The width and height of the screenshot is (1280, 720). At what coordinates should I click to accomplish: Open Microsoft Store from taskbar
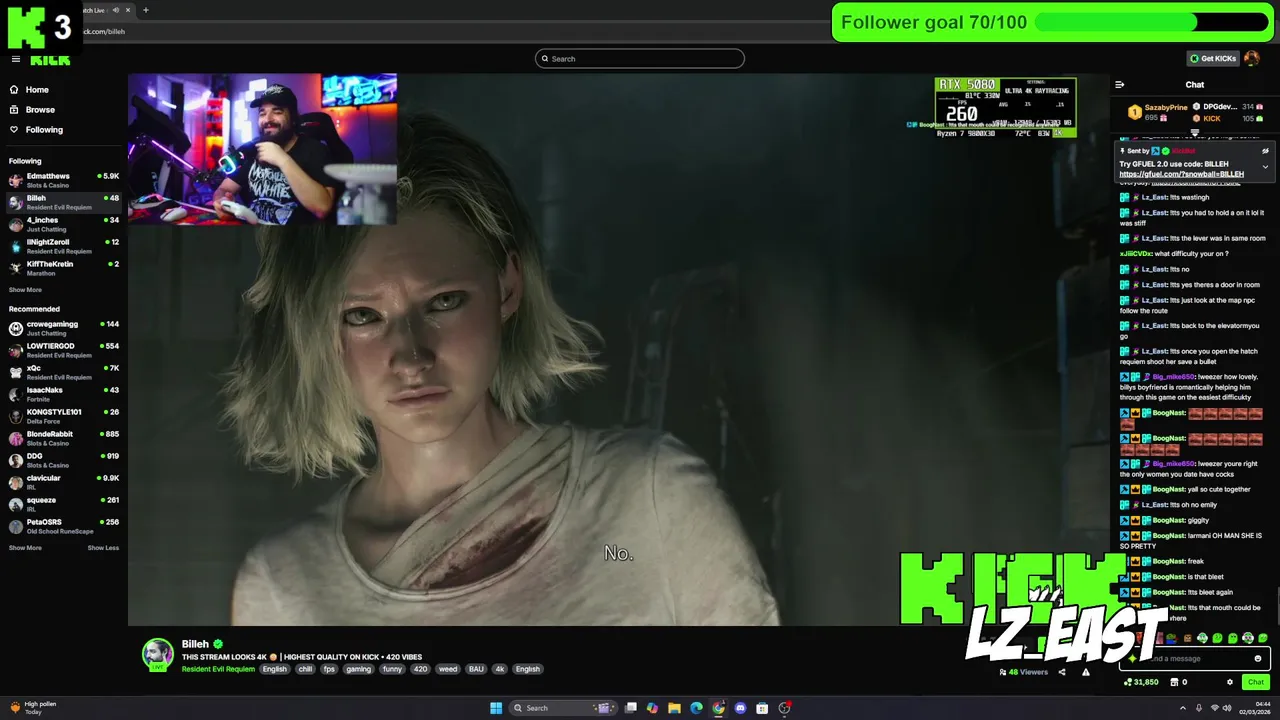[762, 708]
